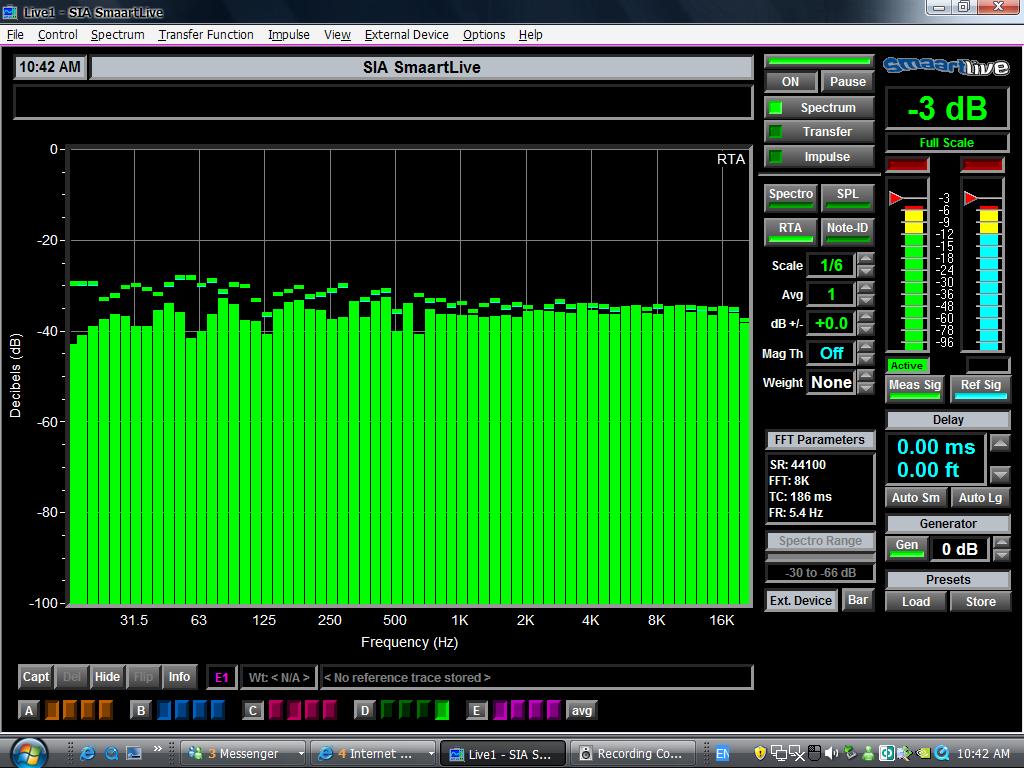This screenshot has height=768, width=1024.
Task: Click the Ext. Device button
Action: pos(801,600)
